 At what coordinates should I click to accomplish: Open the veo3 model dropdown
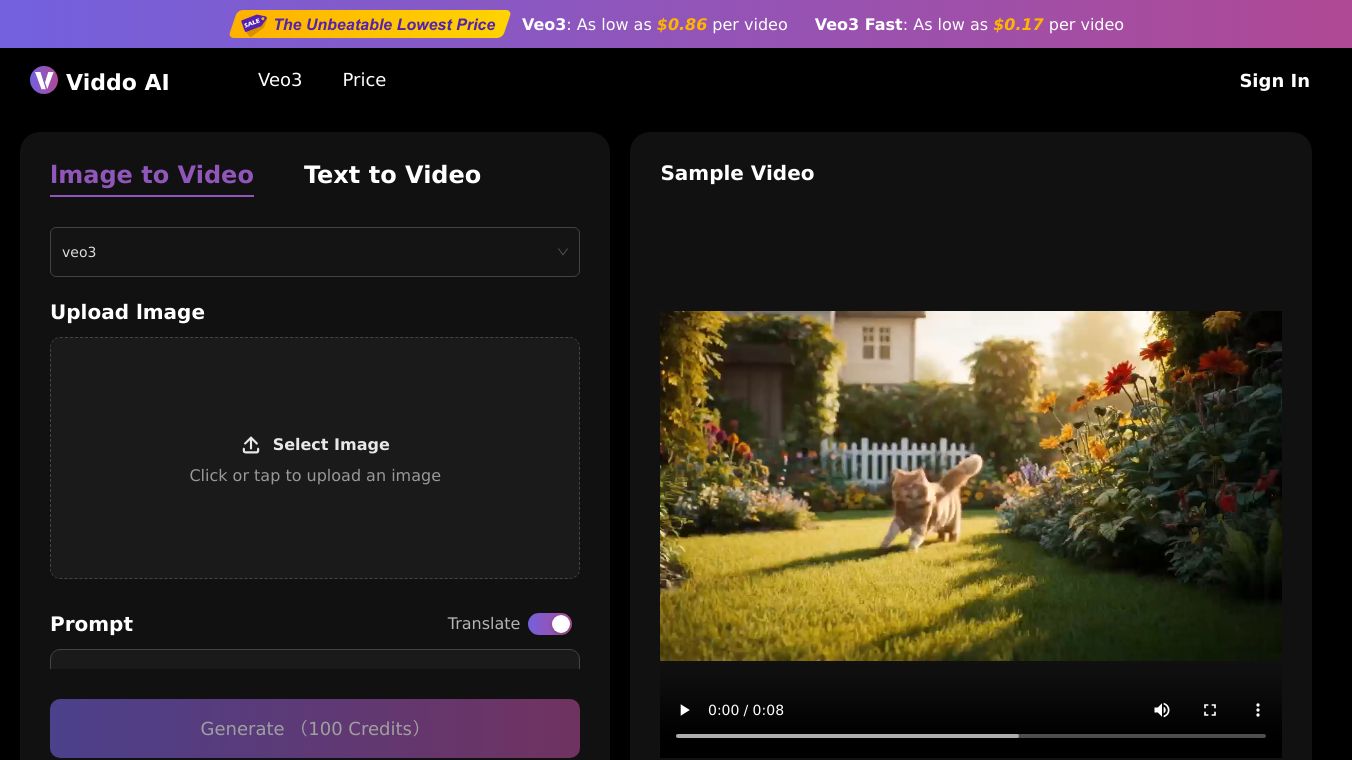click(315, 252)
